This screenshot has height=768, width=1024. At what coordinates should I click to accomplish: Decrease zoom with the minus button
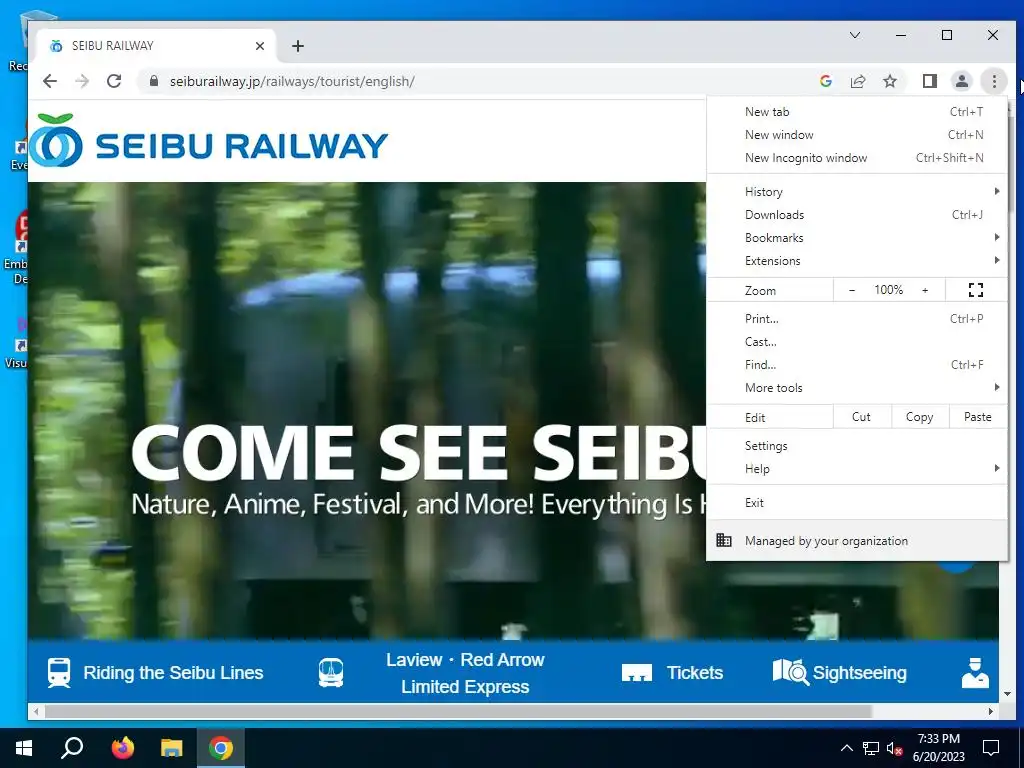(x=852, y=290)
